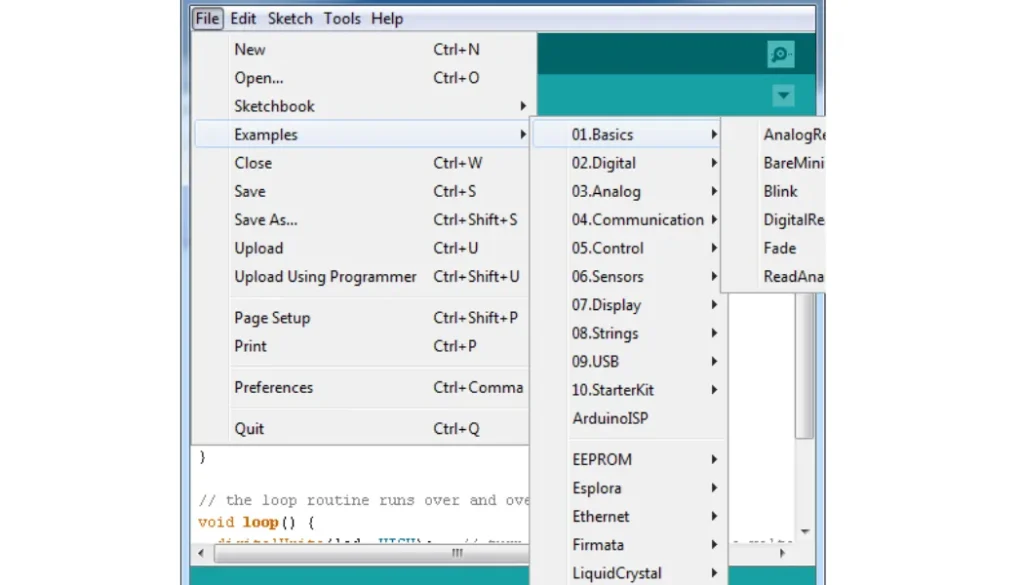
Task: Choose Open... from the File menu
Action: pos(361,78)
